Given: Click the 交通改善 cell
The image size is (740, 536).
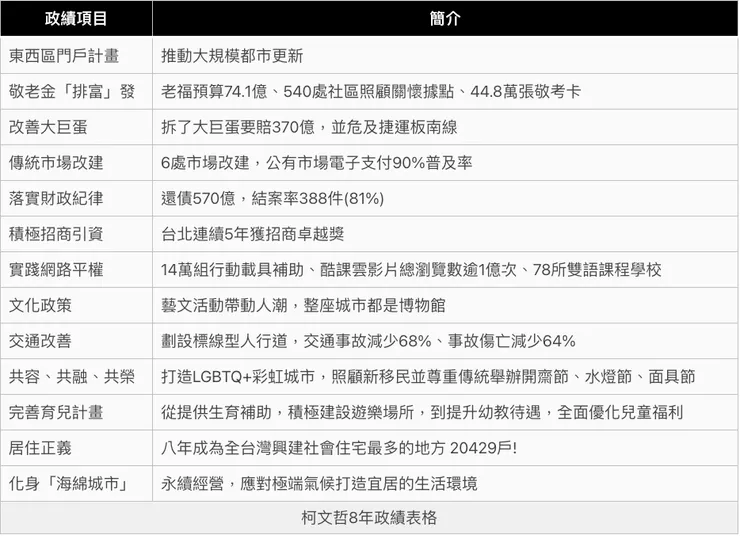Looking at the screenshot, I should pyautogui.click(x=76, y=341).
